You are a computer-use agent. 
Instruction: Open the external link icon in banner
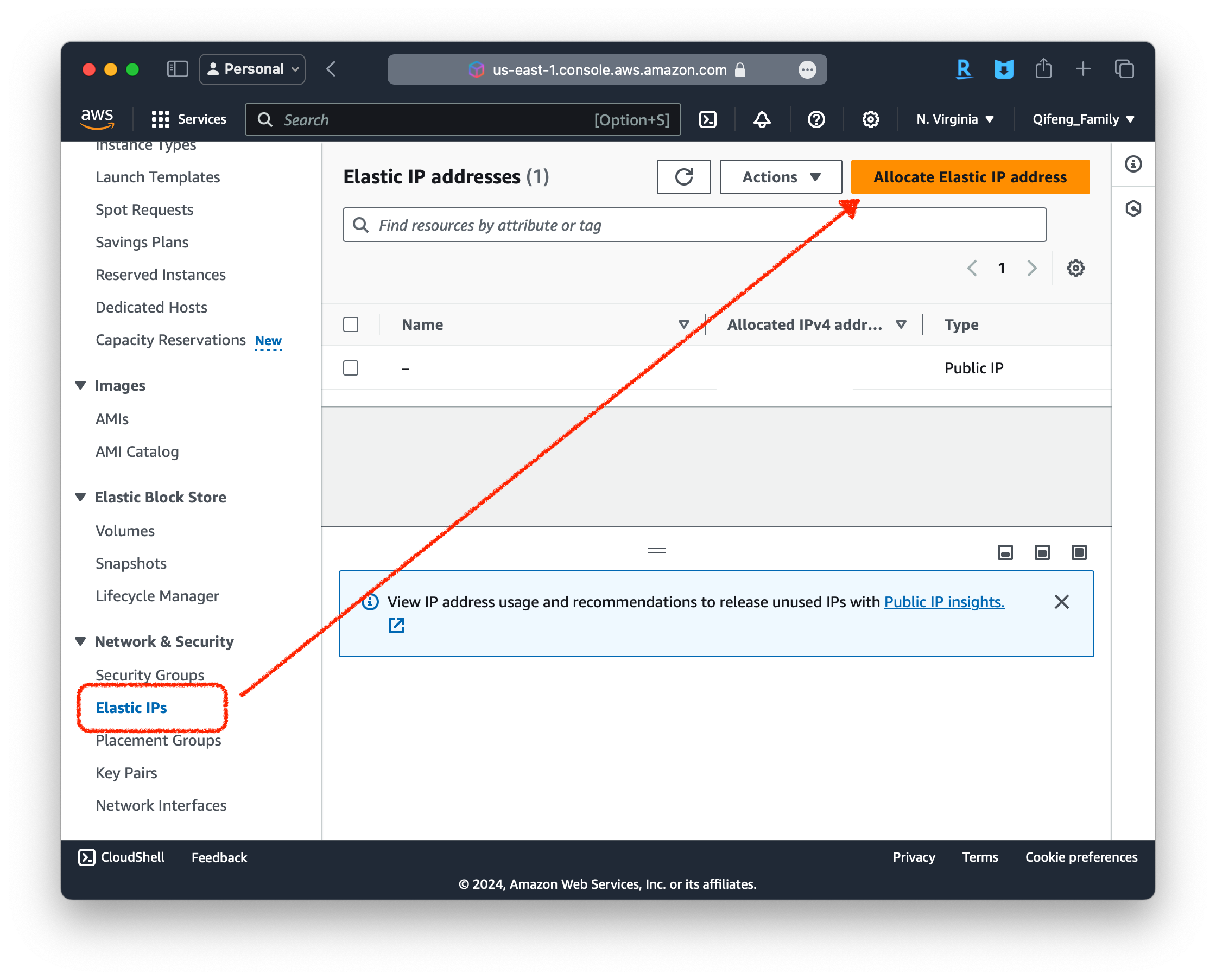pos(396,626)
